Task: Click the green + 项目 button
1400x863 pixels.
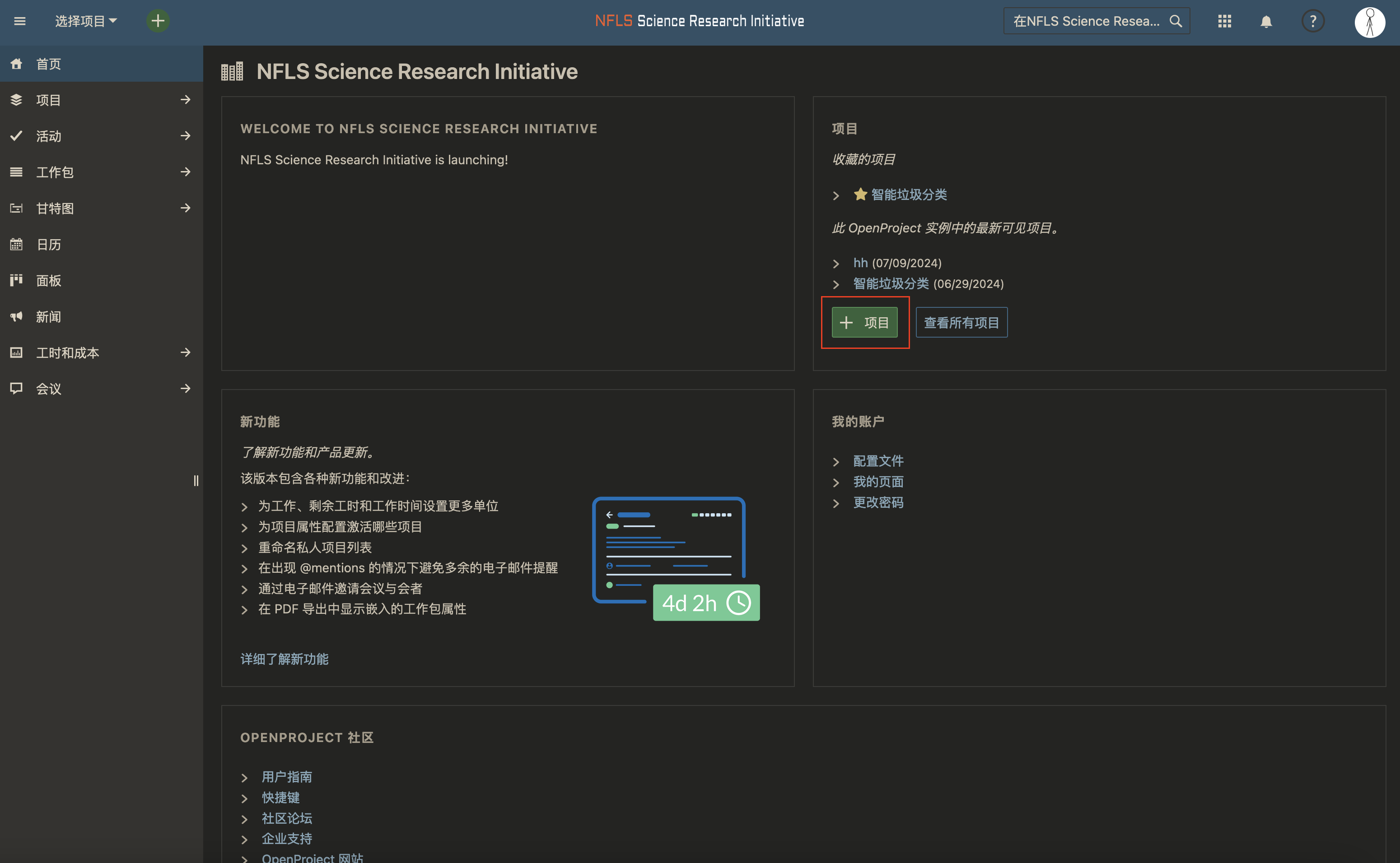Action: (864, 322)
